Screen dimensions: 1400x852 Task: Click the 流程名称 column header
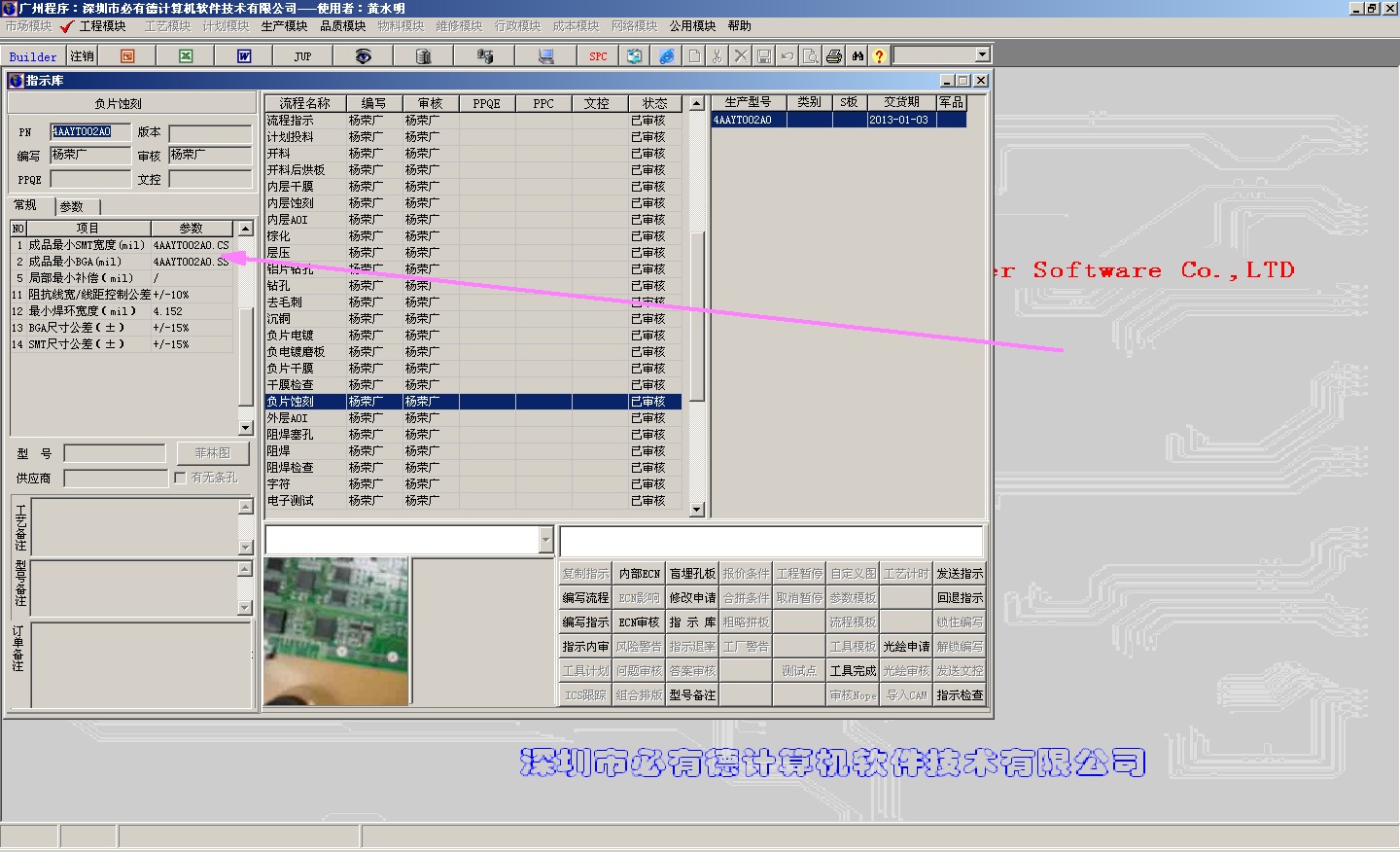coord(305,103)
